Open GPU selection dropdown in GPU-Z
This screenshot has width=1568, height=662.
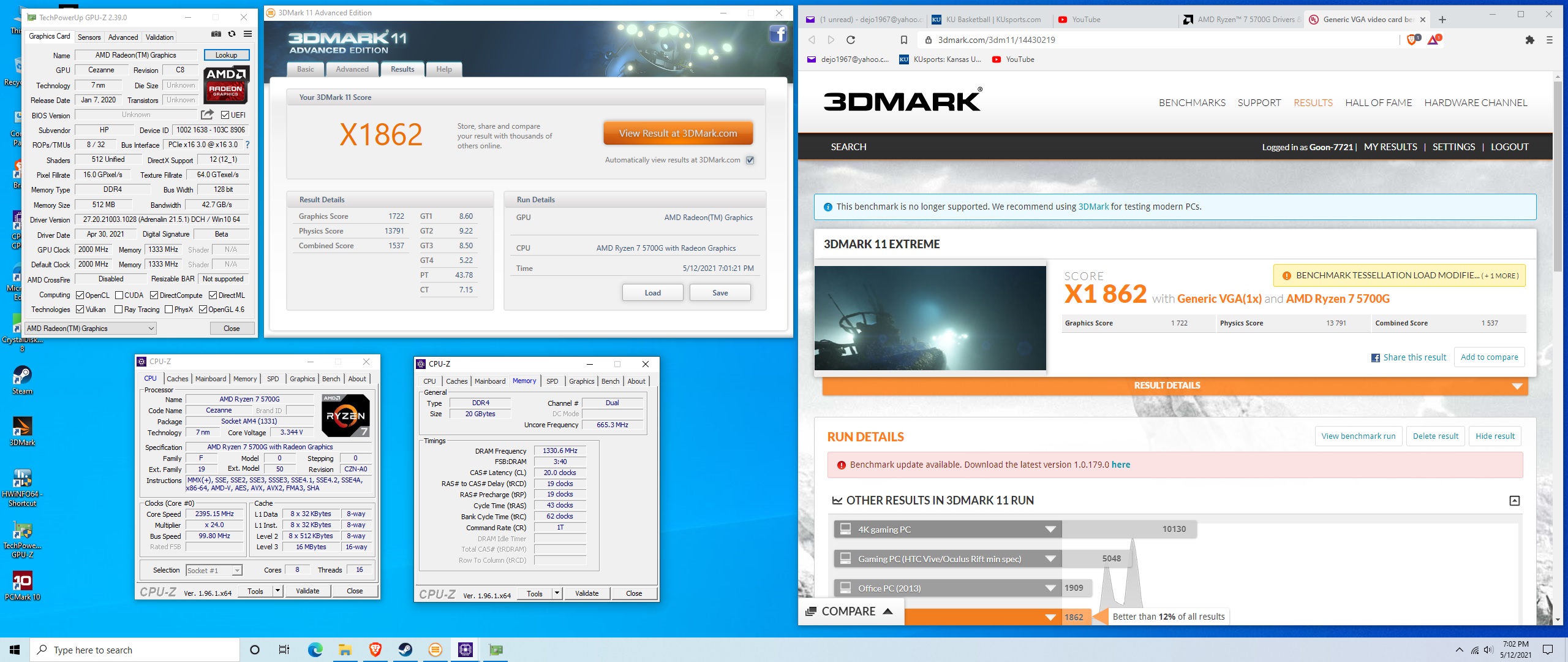click(x=91, y=329)
